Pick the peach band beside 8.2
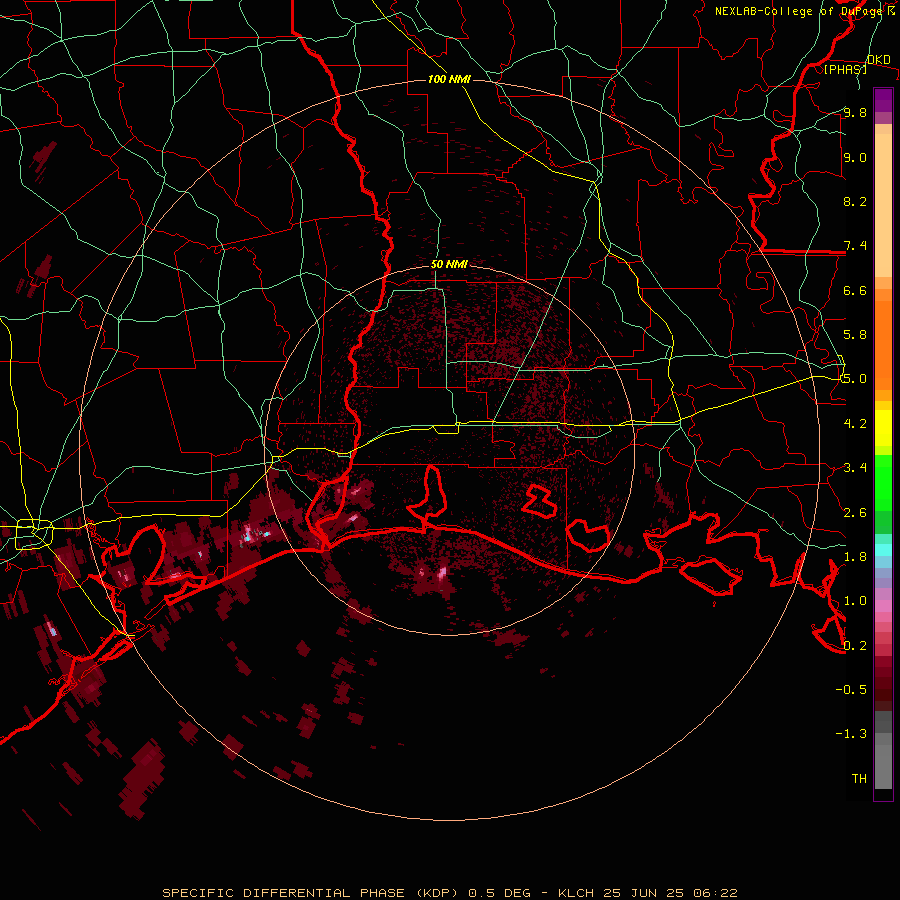 click(x=883, y=205)
